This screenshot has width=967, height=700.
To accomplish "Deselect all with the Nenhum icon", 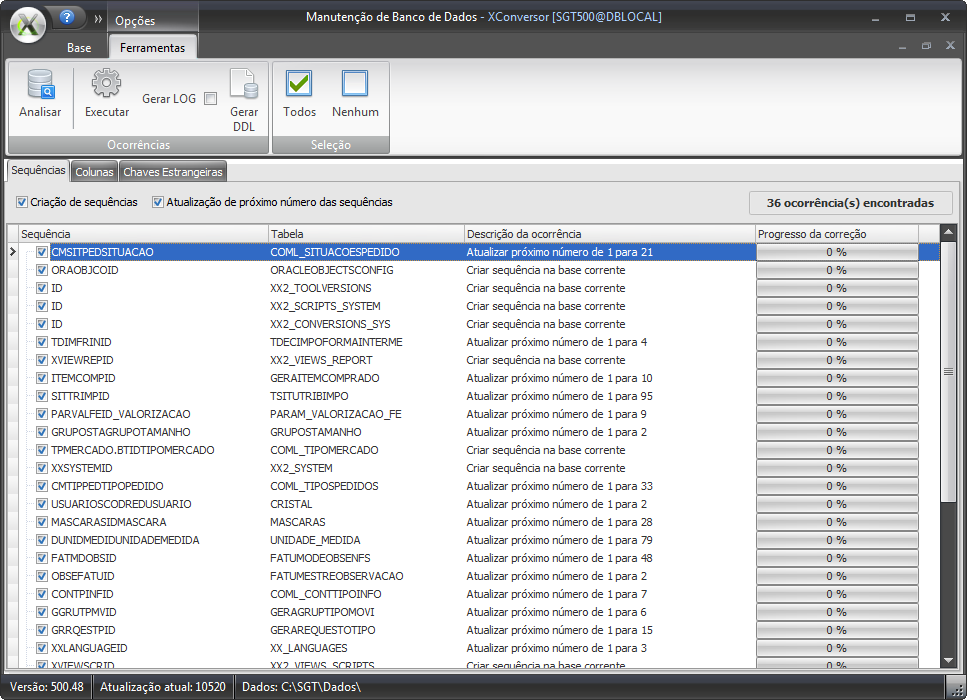I will pos(355,85).
